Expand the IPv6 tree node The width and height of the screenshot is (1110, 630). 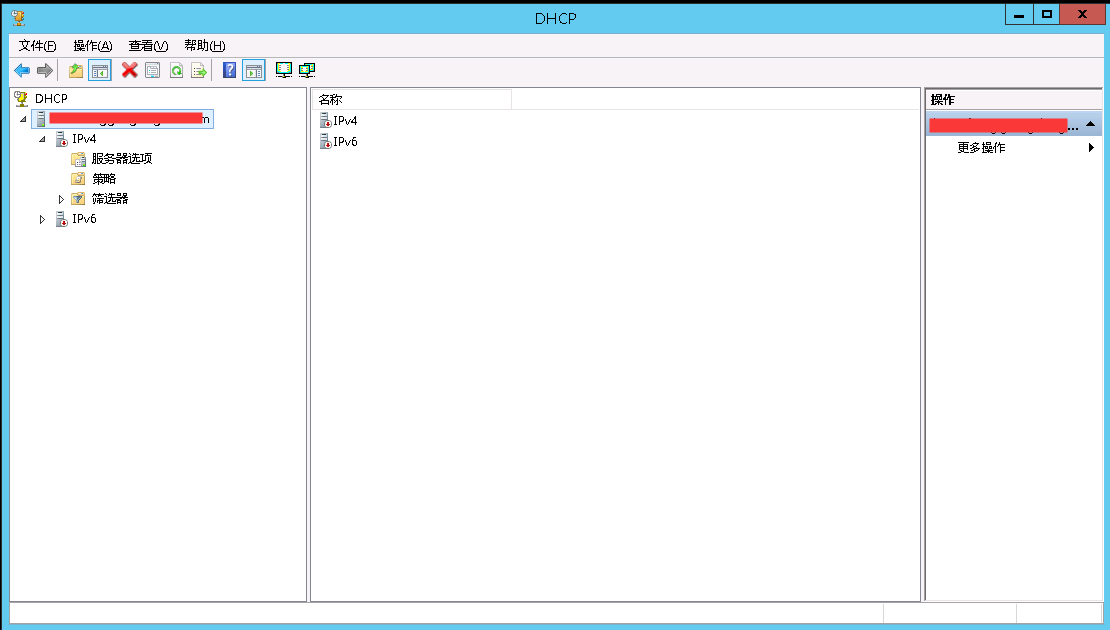tap(42, 219)
